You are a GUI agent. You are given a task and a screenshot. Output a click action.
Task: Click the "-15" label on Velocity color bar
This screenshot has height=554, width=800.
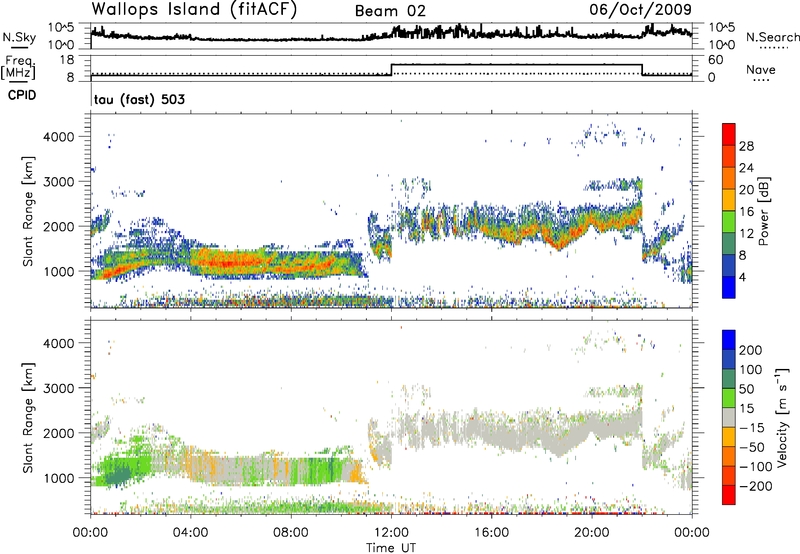[x=752, y=427]
